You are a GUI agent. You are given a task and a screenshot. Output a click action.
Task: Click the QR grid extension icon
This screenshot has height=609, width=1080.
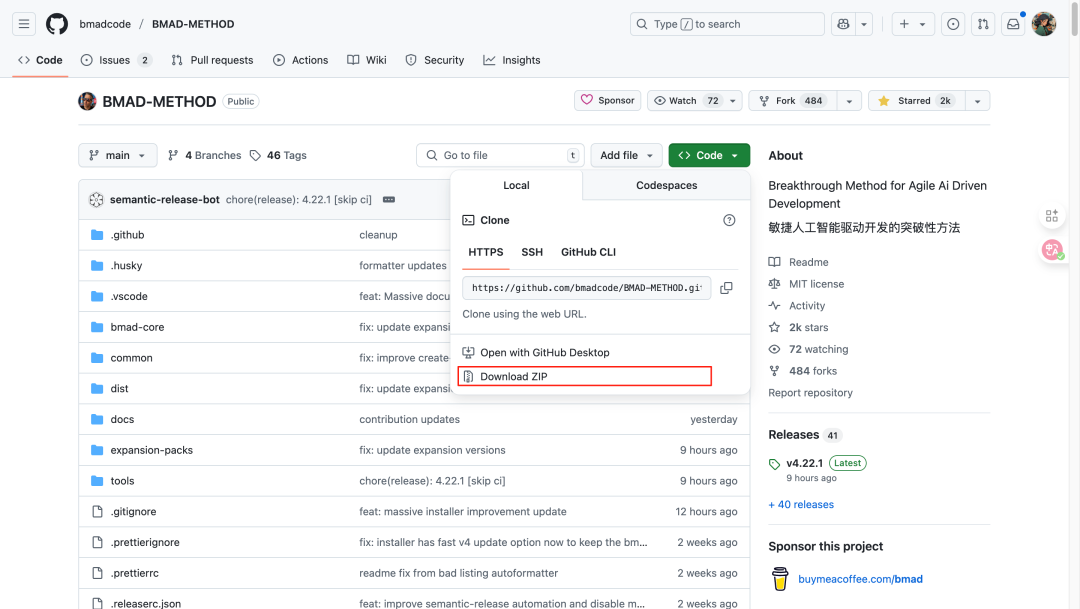click(1052, 216)
